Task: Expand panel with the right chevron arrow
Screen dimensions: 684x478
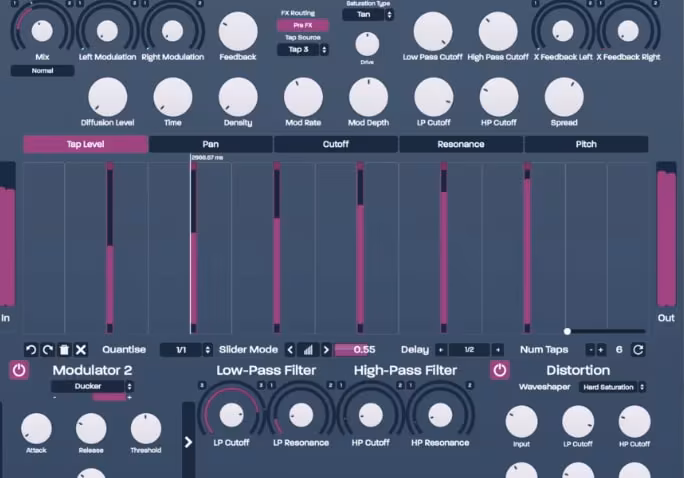Action: coord(188,442)
